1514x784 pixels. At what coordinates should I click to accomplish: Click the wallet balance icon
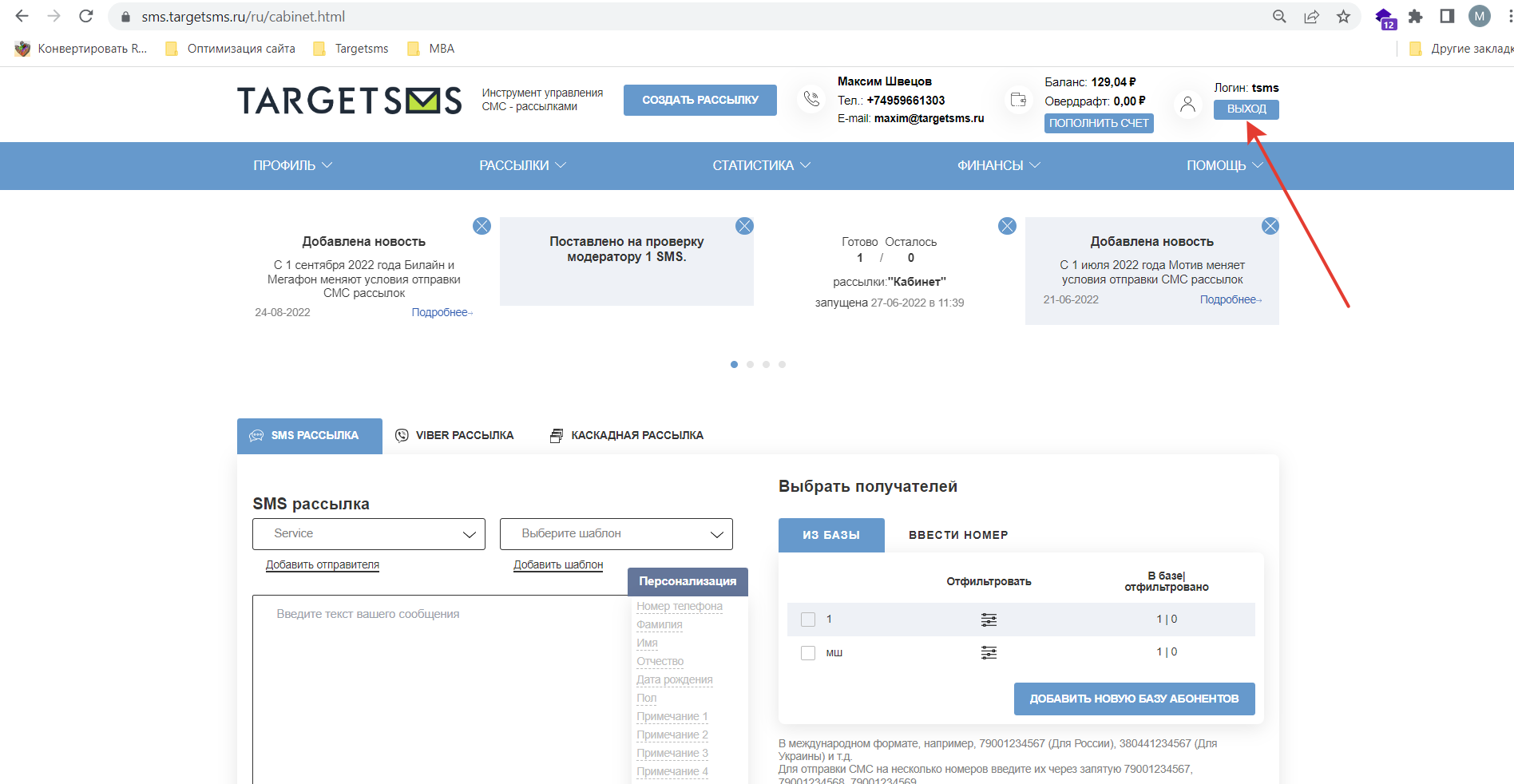1018,99
